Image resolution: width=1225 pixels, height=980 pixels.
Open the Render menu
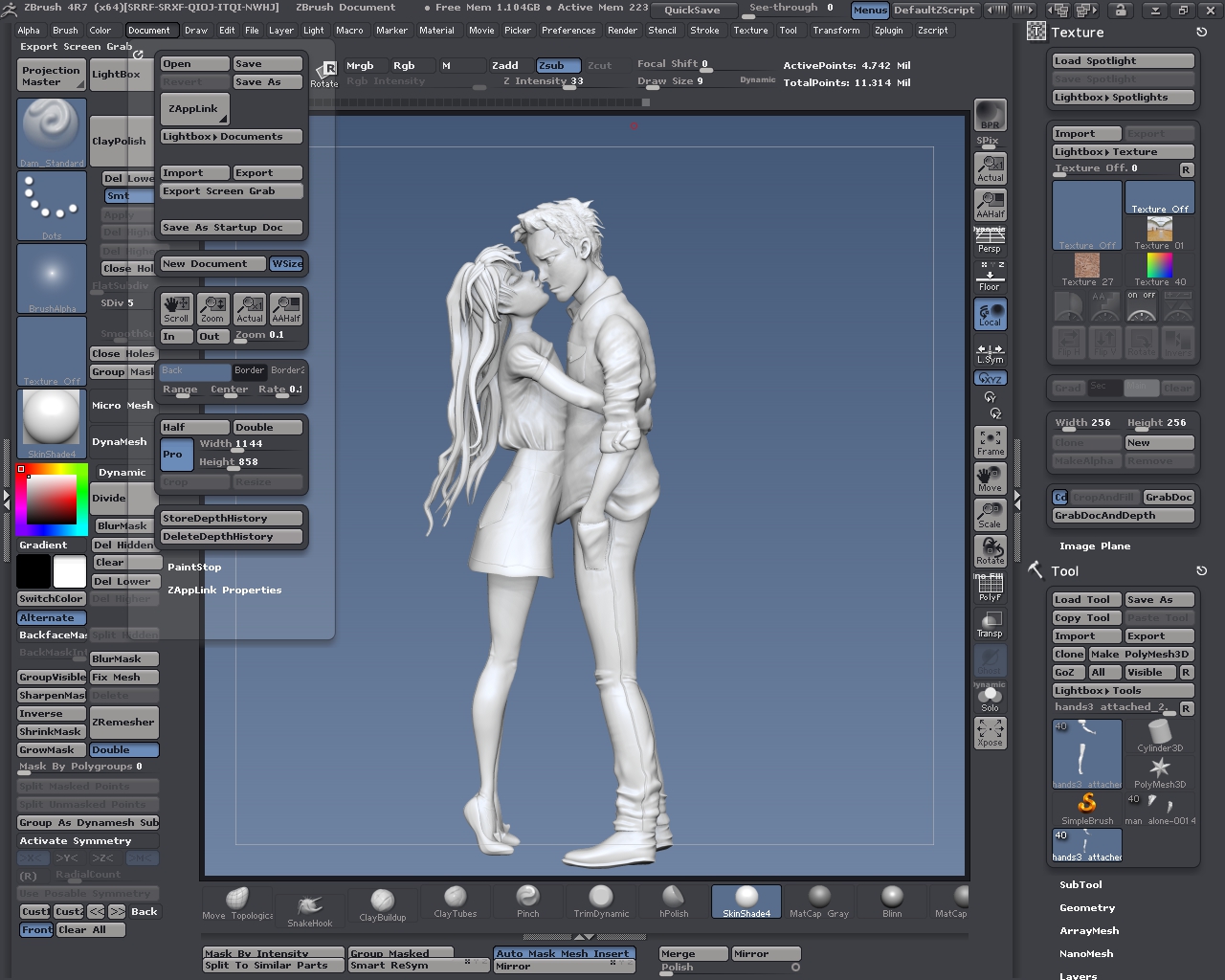coord(622,30)
